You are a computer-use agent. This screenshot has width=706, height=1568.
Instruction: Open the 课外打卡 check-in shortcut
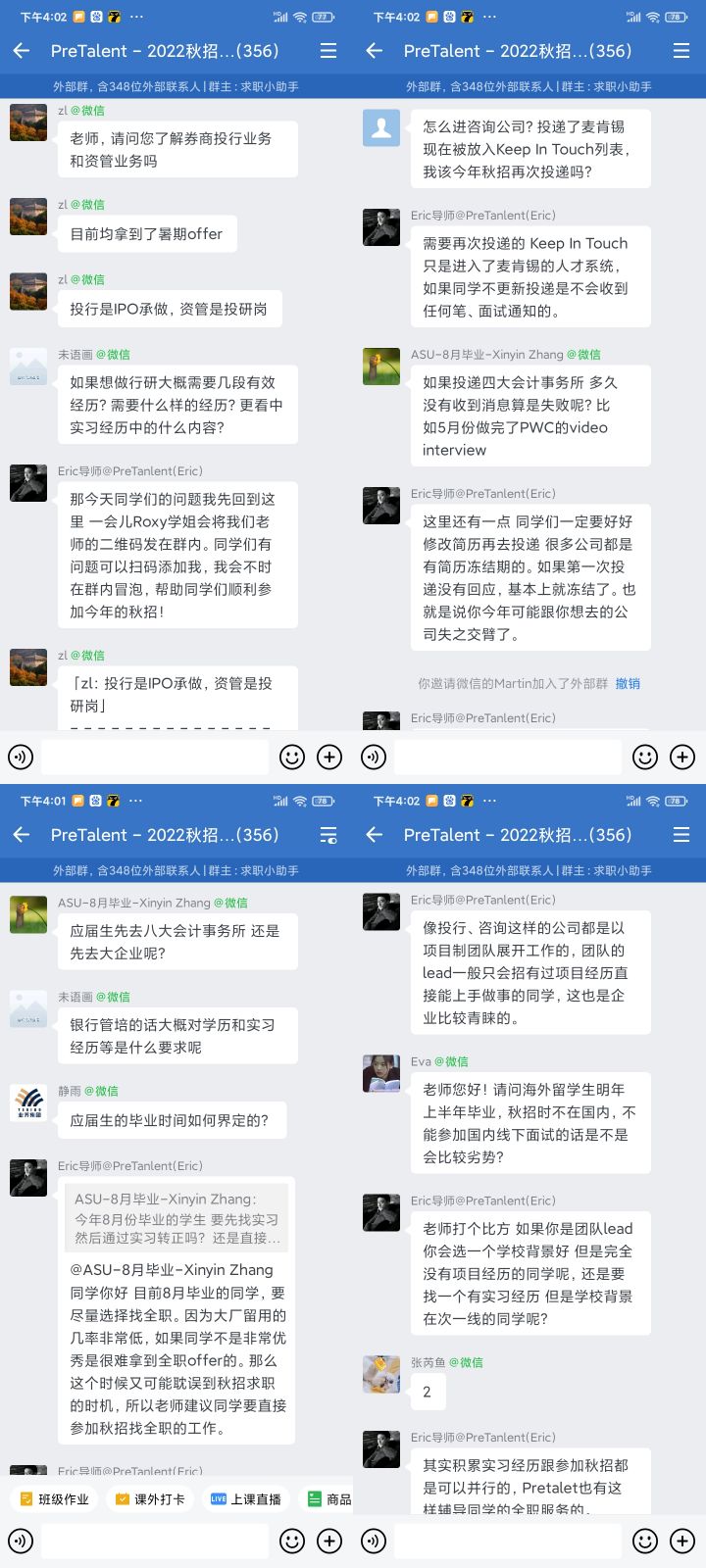tap(150, 1498)
